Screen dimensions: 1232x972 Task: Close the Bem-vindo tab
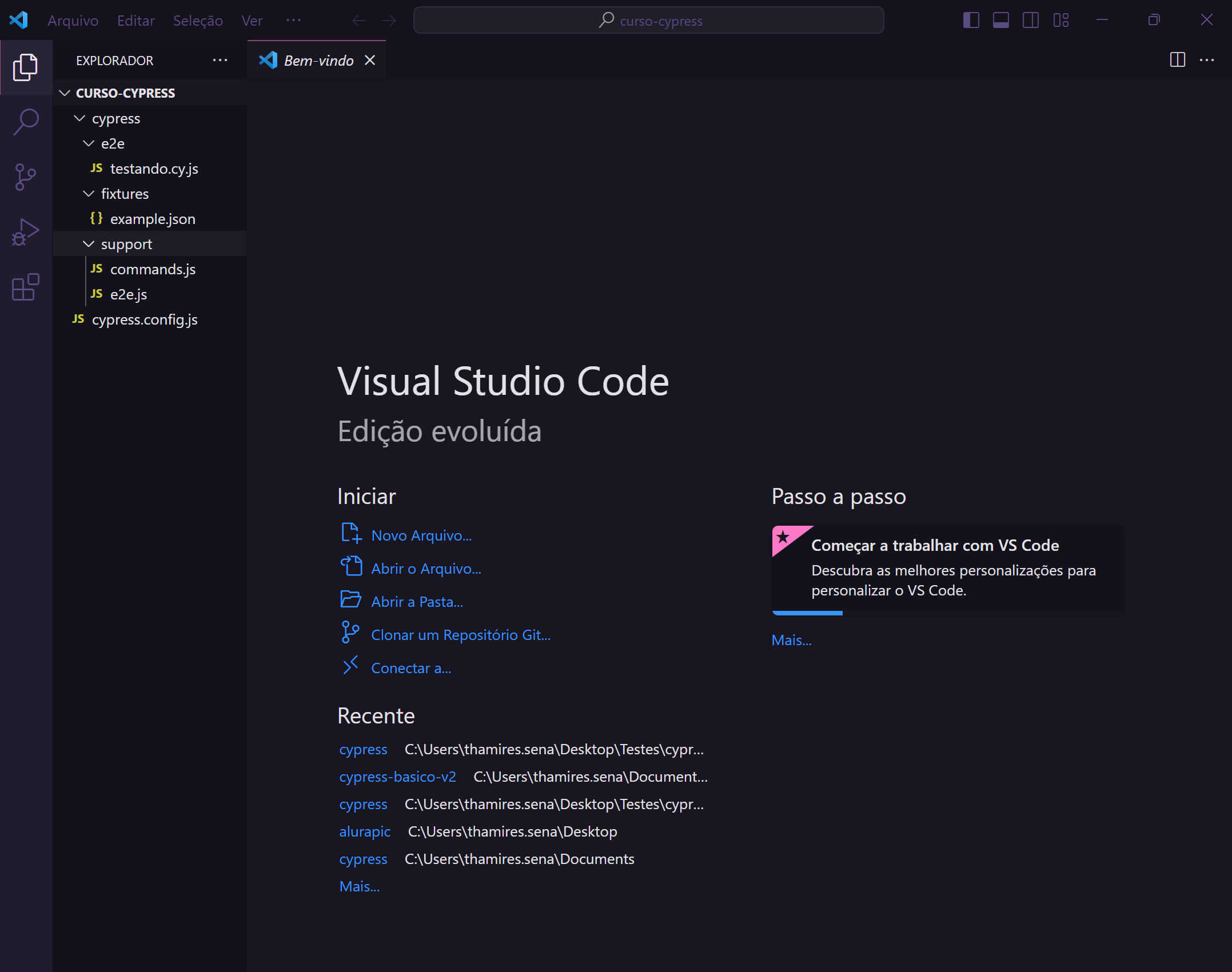pyautogui.click(x=370, y=60)
